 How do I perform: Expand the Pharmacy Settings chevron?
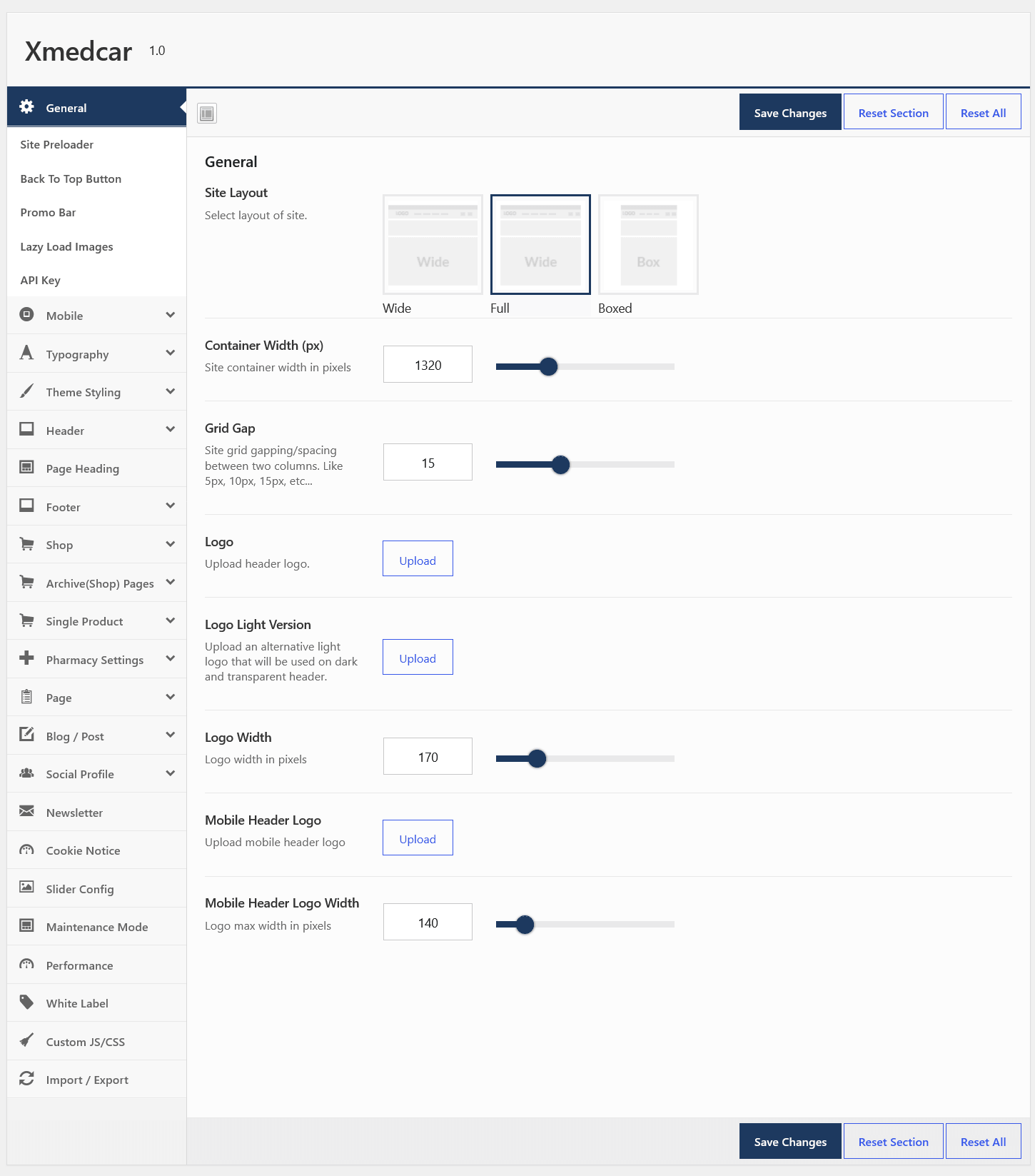tap(170, 658)
